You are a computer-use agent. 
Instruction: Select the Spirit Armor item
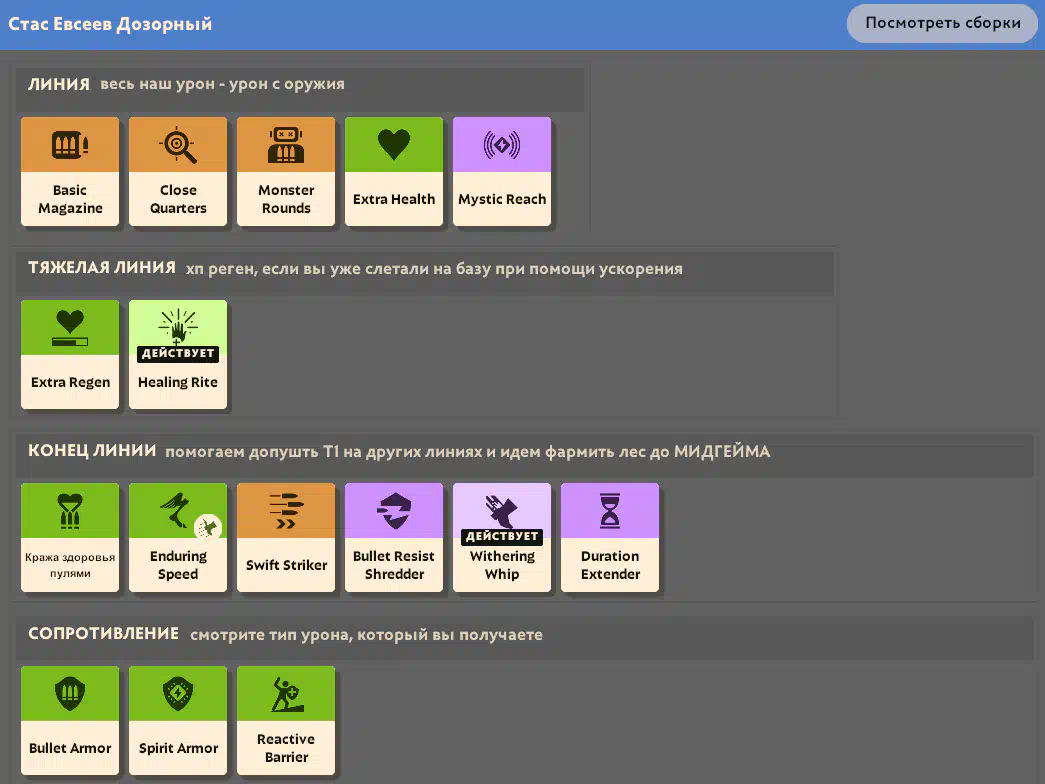coord(178,720)
